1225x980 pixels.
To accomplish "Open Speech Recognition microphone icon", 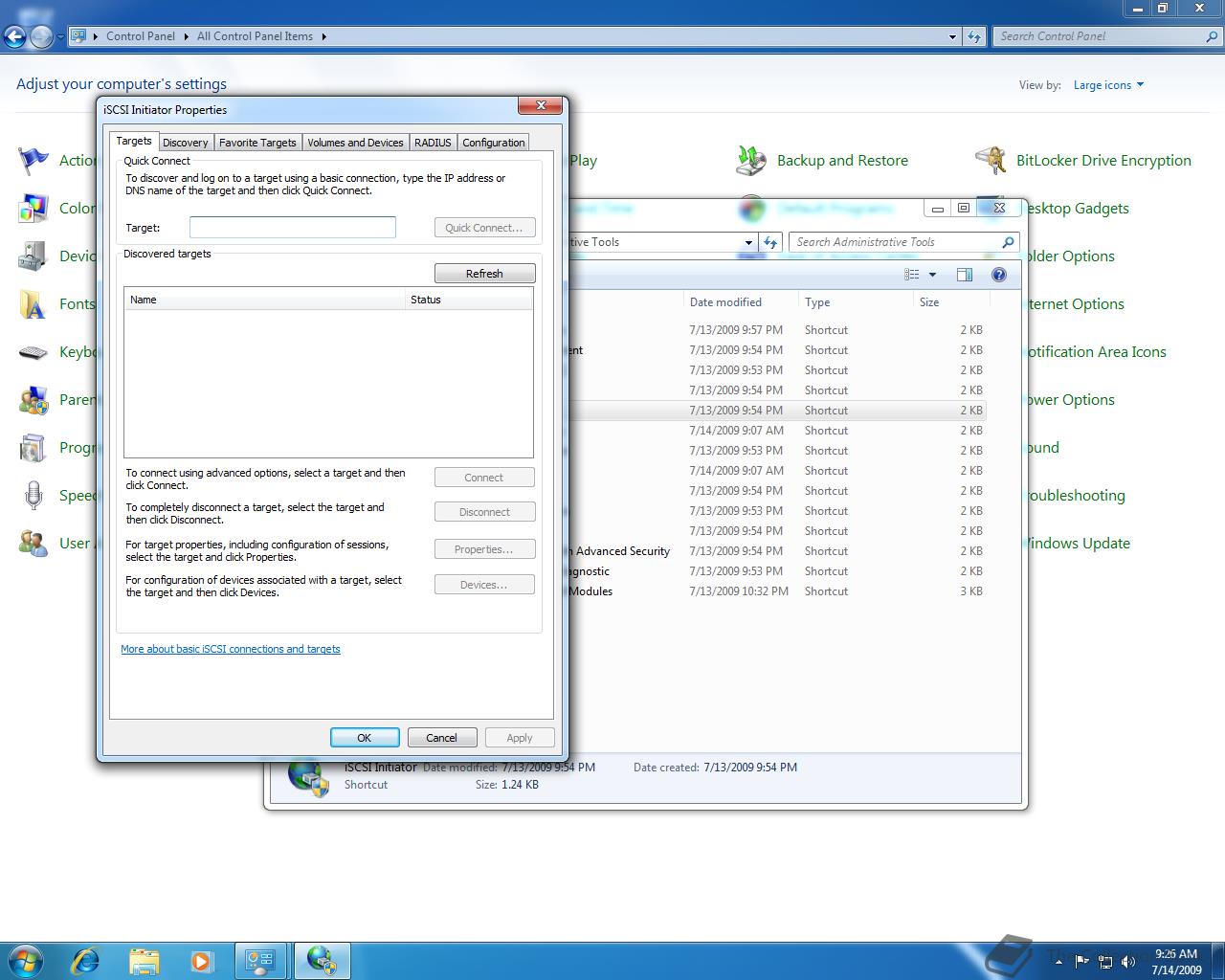I will click(x=33, y=496).
